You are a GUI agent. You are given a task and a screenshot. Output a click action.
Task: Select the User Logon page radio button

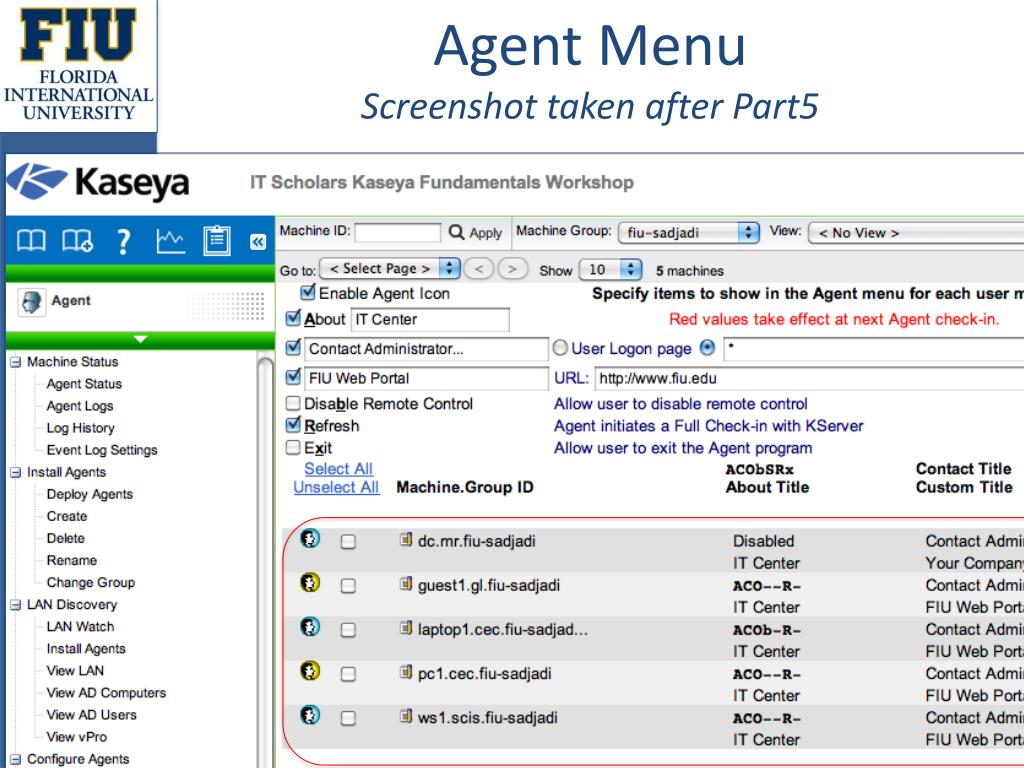(560, 348)
